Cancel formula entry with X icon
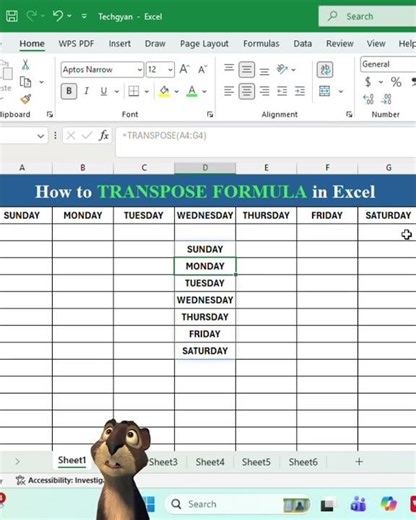This screenshot has width=416, height=520. pos(71,136)
